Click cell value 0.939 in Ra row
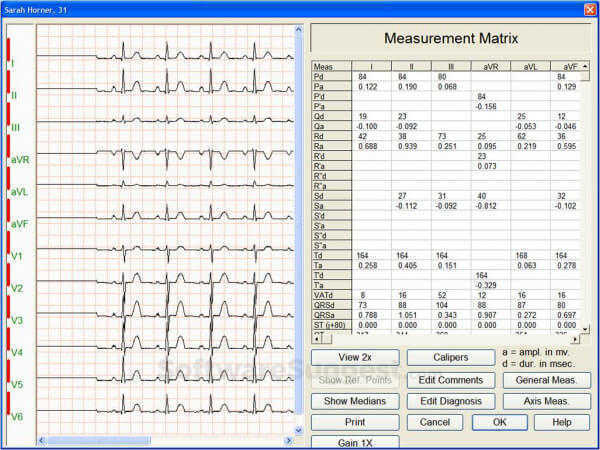This screenshot has height=450, width=600. click(408, 146)
